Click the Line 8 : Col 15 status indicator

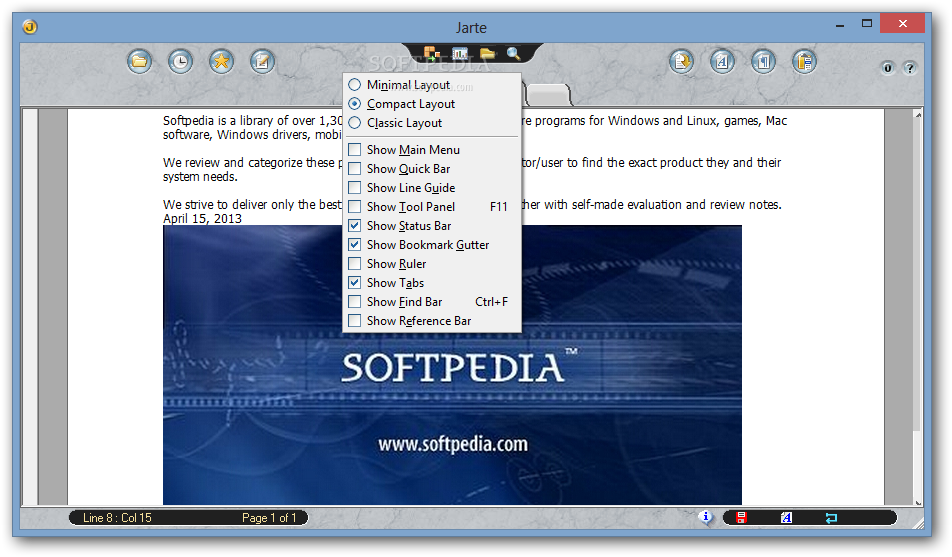pos(117,518)
